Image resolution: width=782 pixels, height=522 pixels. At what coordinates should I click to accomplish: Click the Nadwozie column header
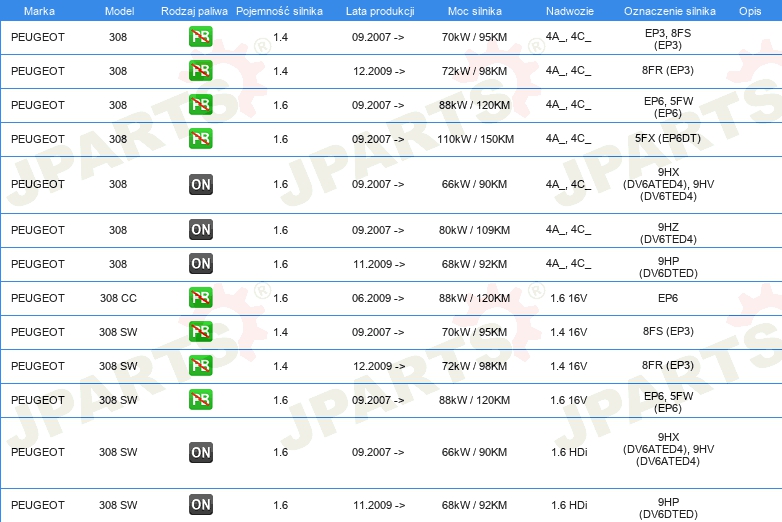click(570, 11)
